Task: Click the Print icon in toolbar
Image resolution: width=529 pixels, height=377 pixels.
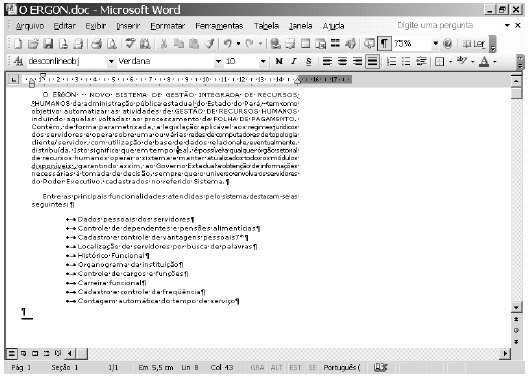Action: click(97, 44)
